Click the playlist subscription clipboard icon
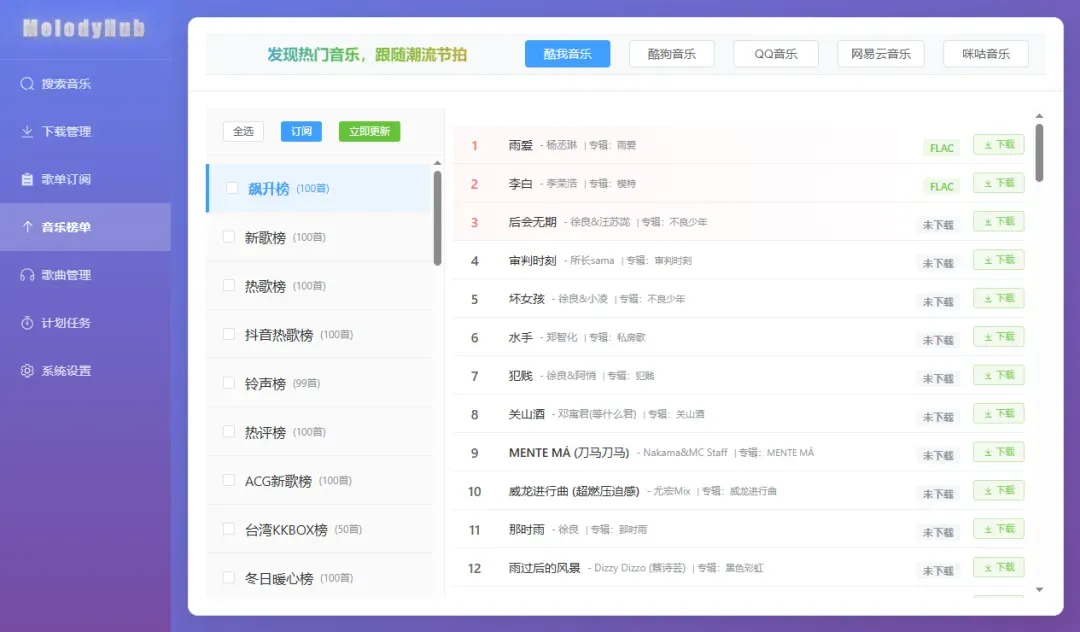The image size is (1080, 632). pos(27,180)
